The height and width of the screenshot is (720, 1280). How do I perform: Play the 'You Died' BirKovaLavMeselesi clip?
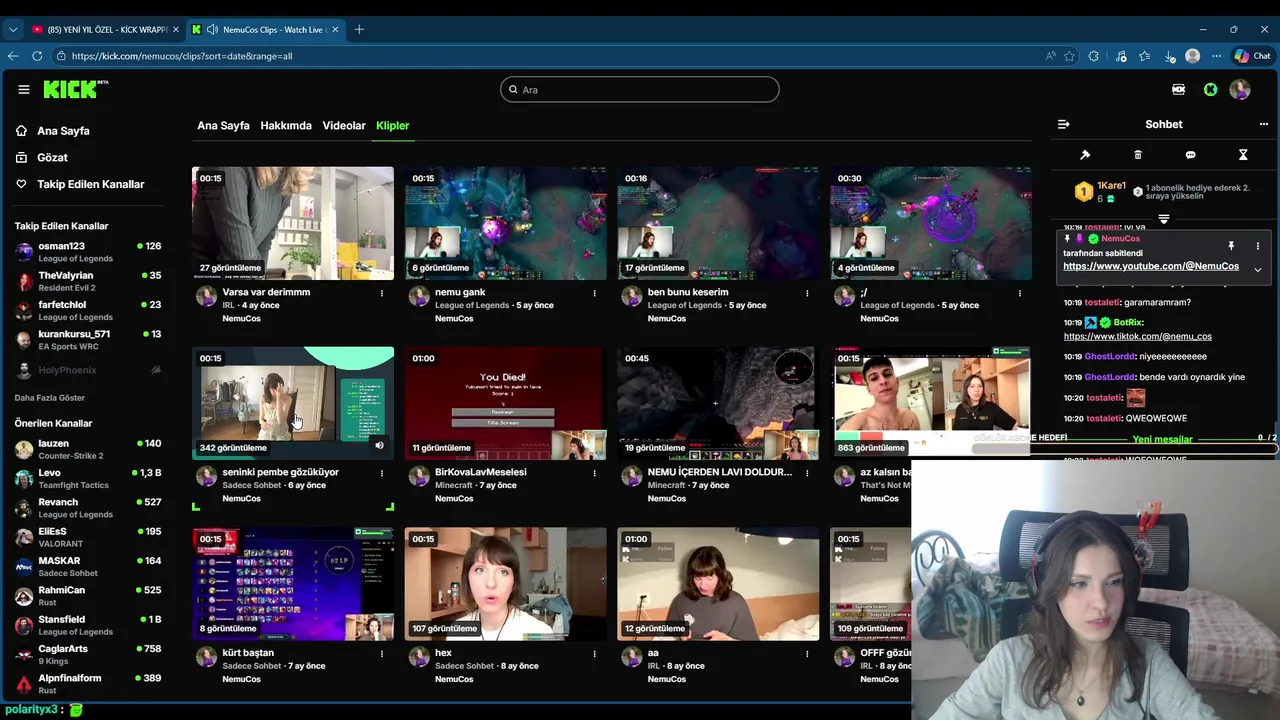point(506,403)
